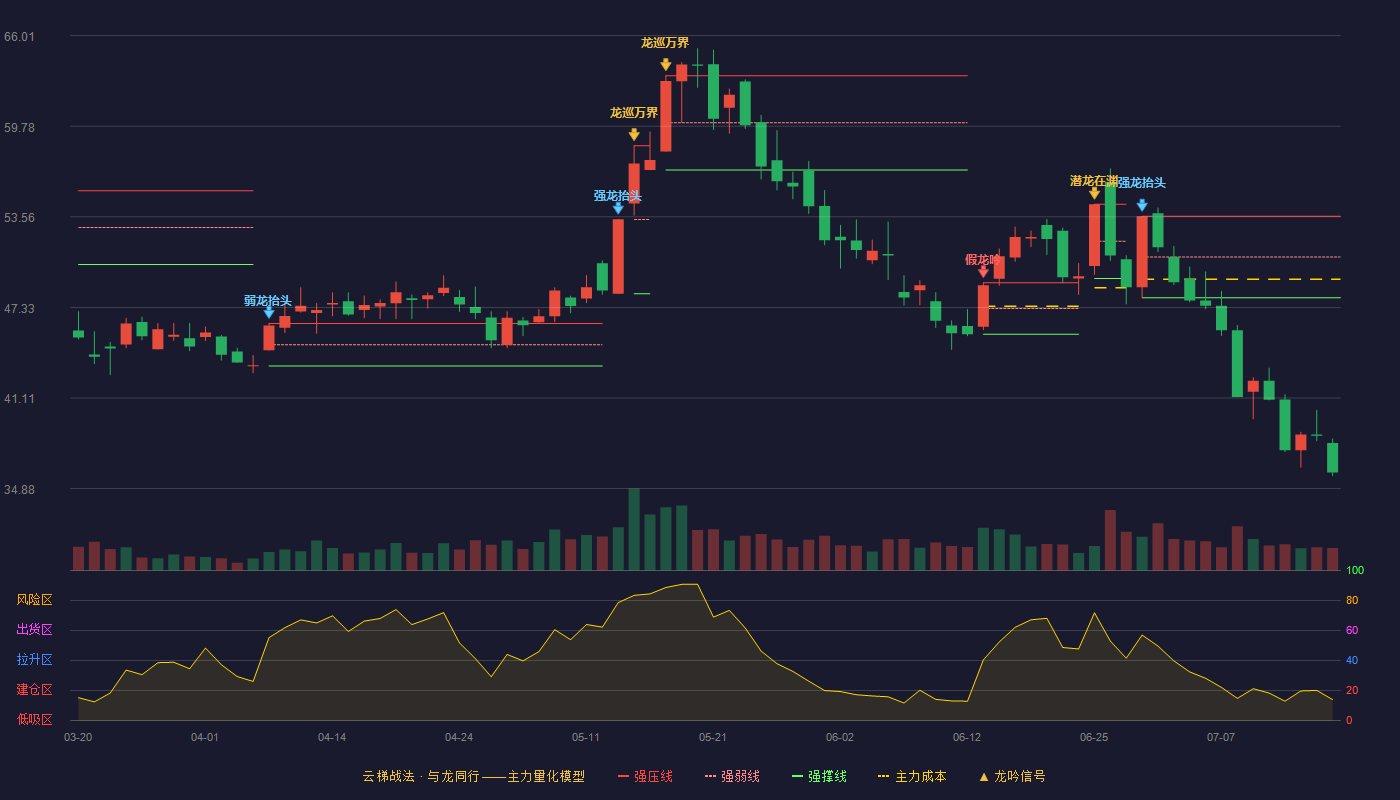Click the 假龙吟 red arrow signal marker
Viewport: 1400px width, 800px height.
[984, 272]
